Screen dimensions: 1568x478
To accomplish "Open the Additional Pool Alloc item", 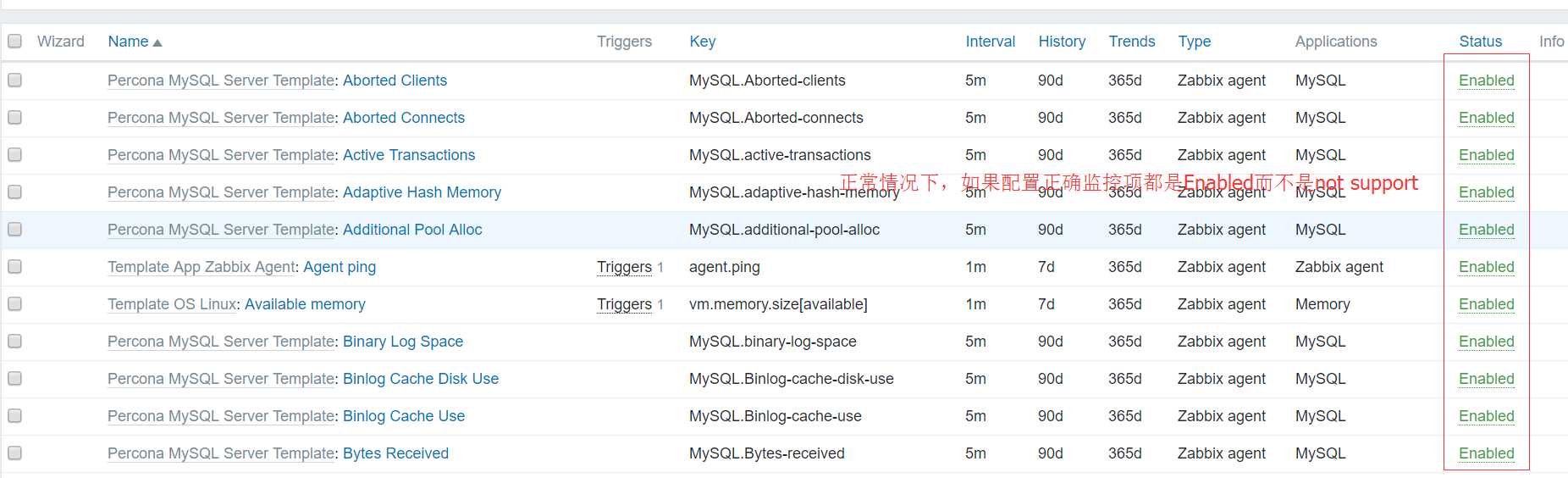I will (412, 230).
